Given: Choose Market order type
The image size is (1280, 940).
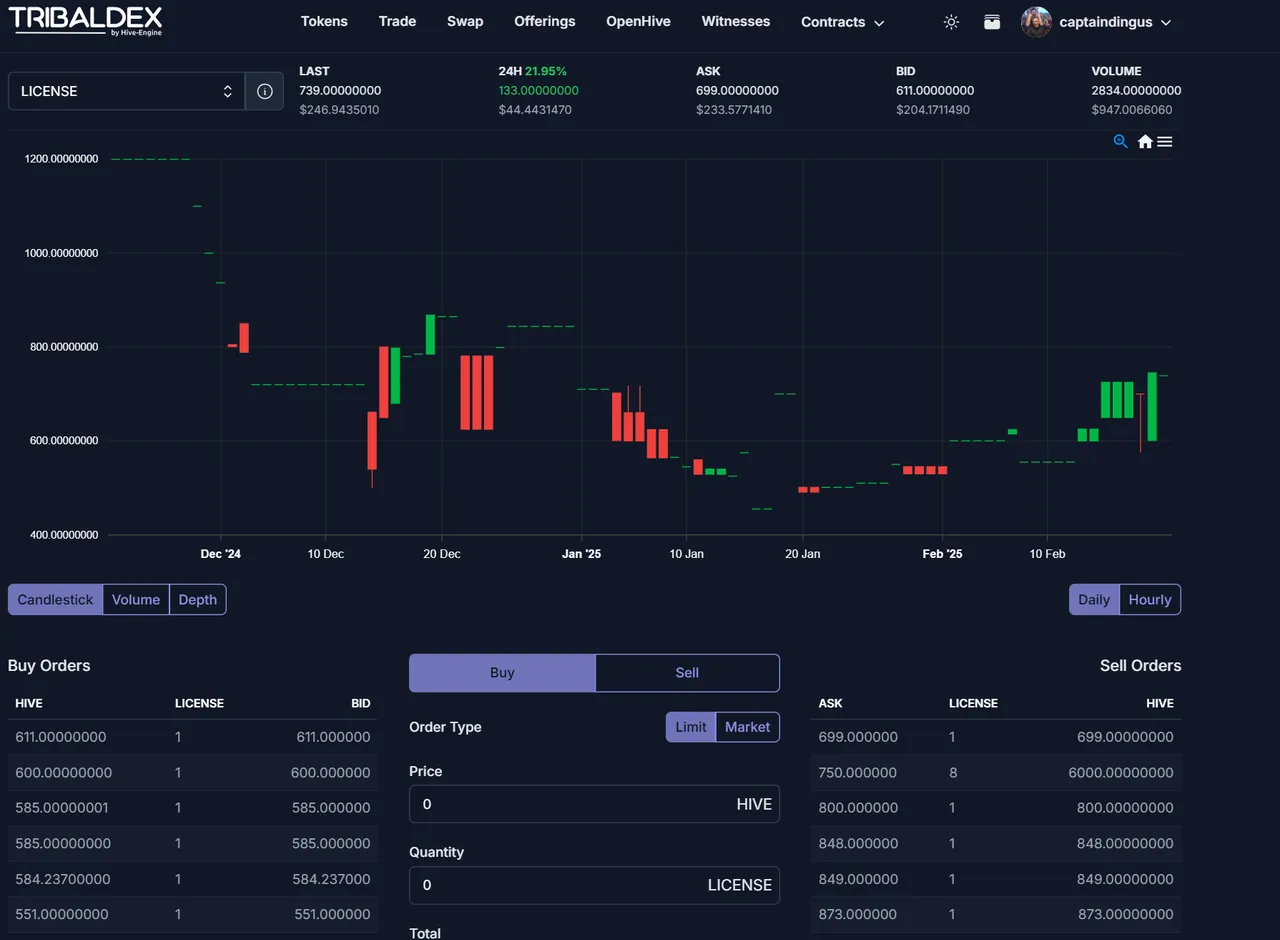Looking at the screenshot, I should point(748,727).
